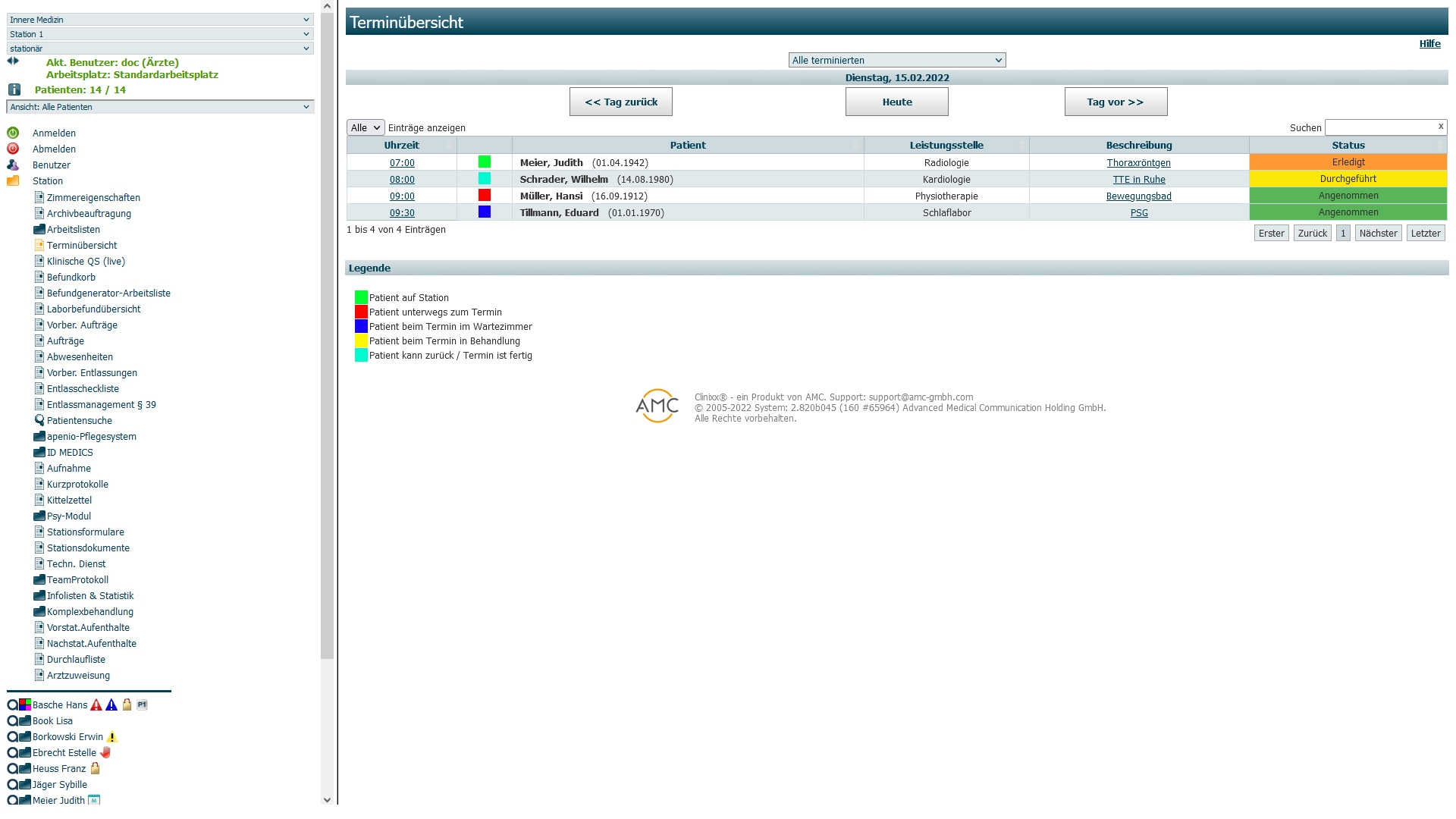The image size is (1456, 819).
Task: Click the red status square for Müller, Hansi
Action: click(485, 196)
